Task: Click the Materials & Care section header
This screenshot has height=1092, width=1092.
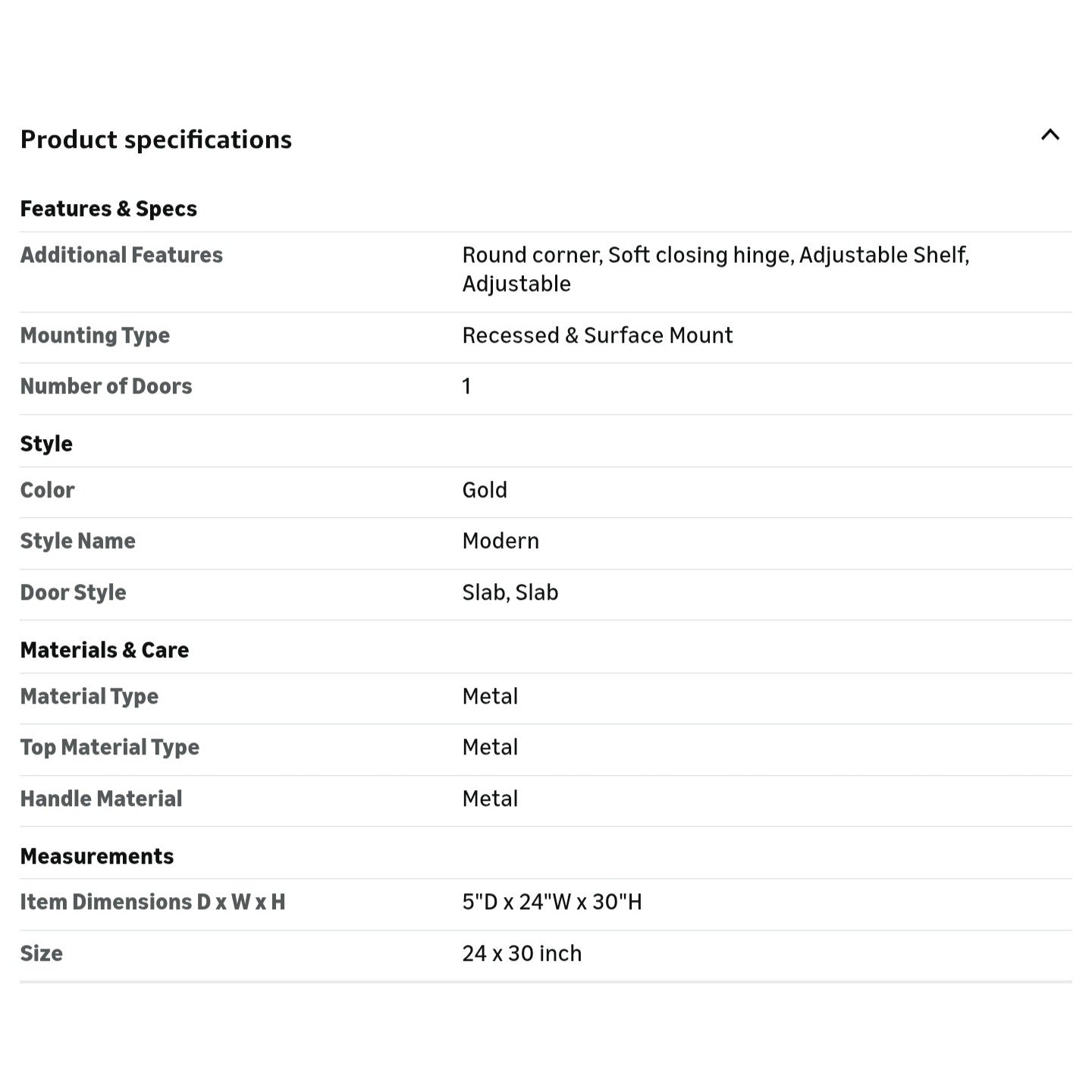Action: [105, 650]
